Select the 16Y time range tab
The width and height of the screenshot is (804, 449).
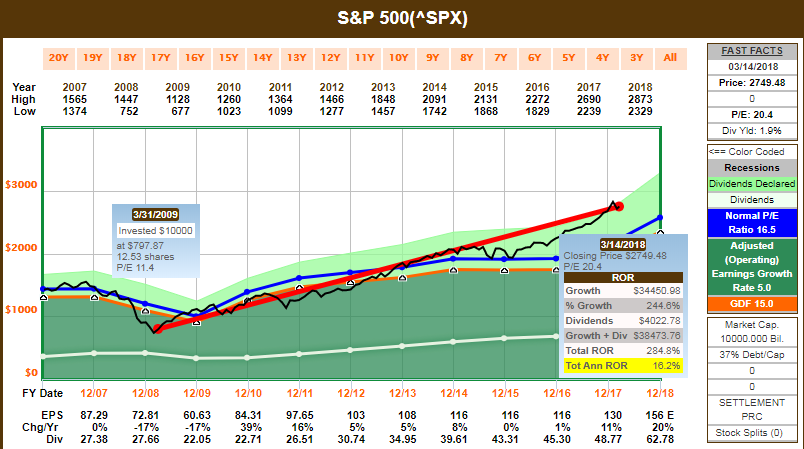click(194, 58)
